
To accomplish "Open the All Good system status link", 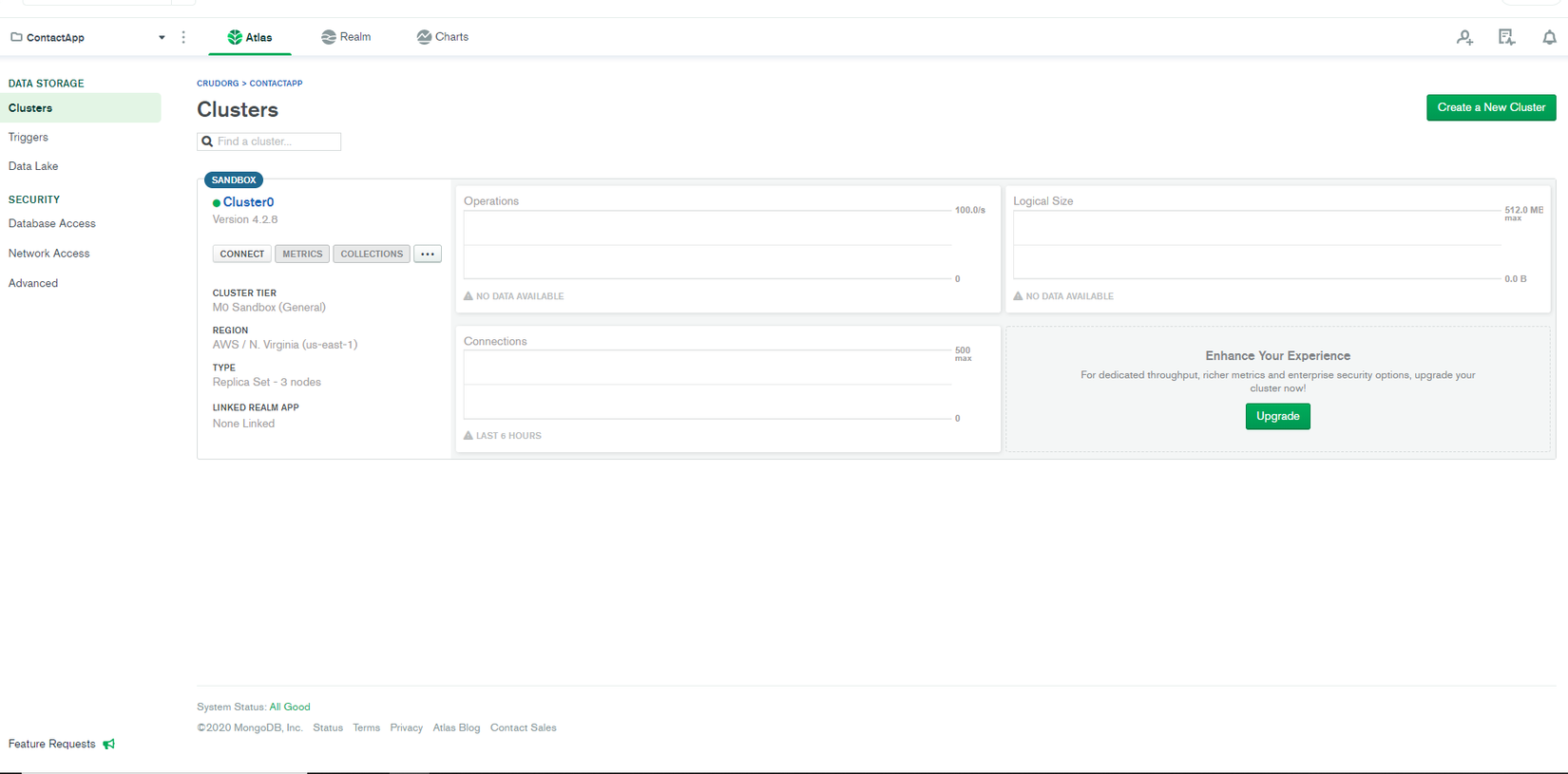I will [x=290, y=707].
